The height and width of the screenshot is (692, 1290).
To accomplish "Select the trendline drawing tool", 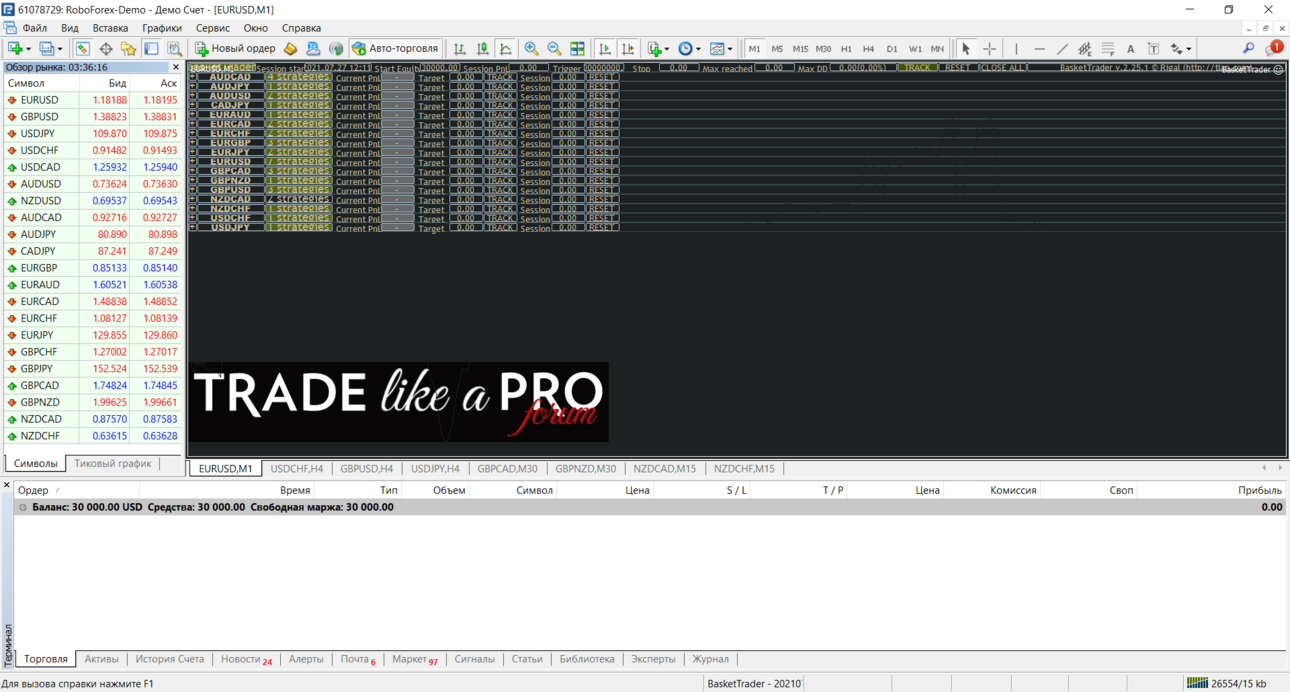I will tap(1062, 48).
